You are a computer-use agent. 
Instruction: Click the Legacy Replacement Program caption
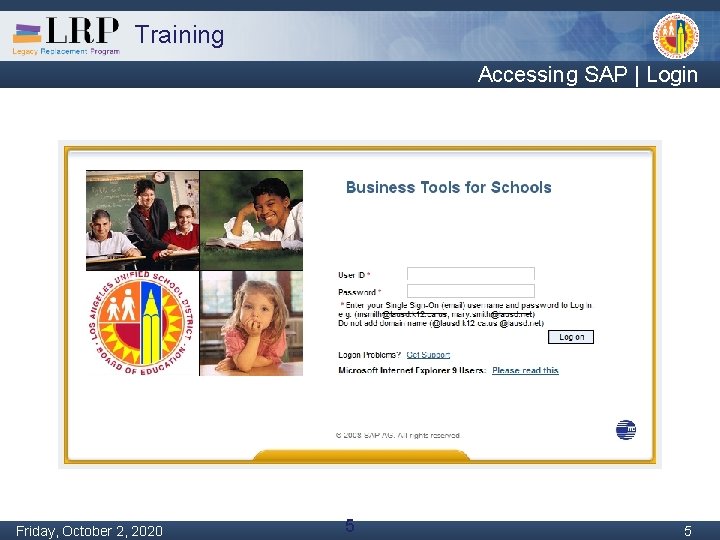(66, 51)
